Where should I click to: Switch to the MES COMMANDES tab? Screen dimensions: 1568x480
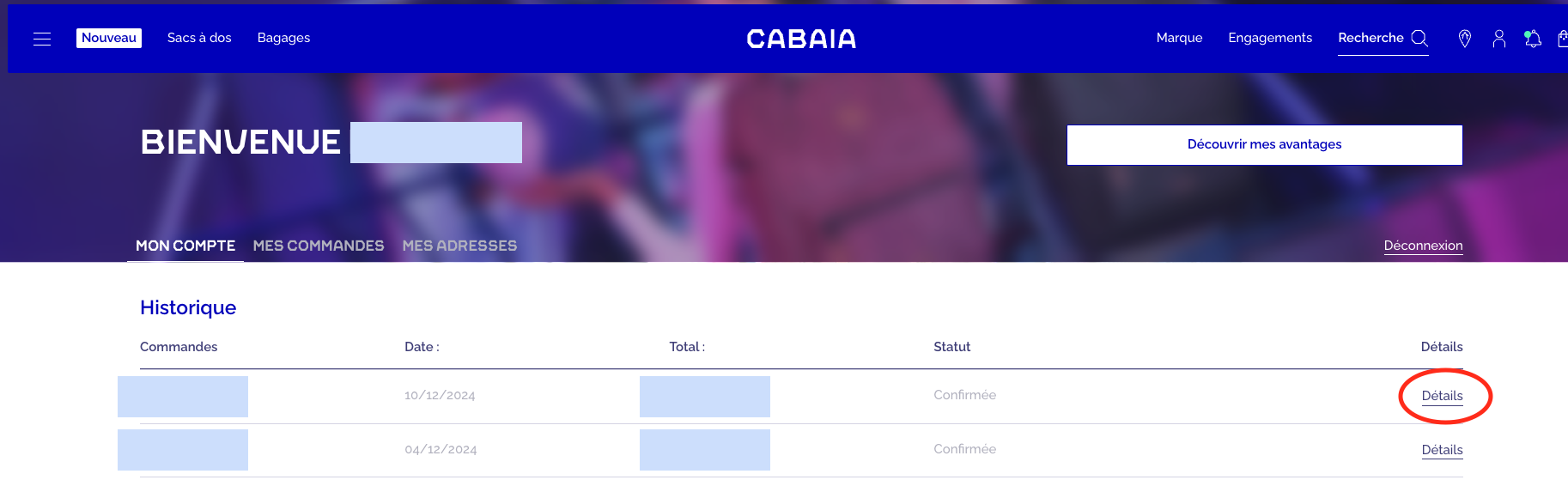point(319,246)
